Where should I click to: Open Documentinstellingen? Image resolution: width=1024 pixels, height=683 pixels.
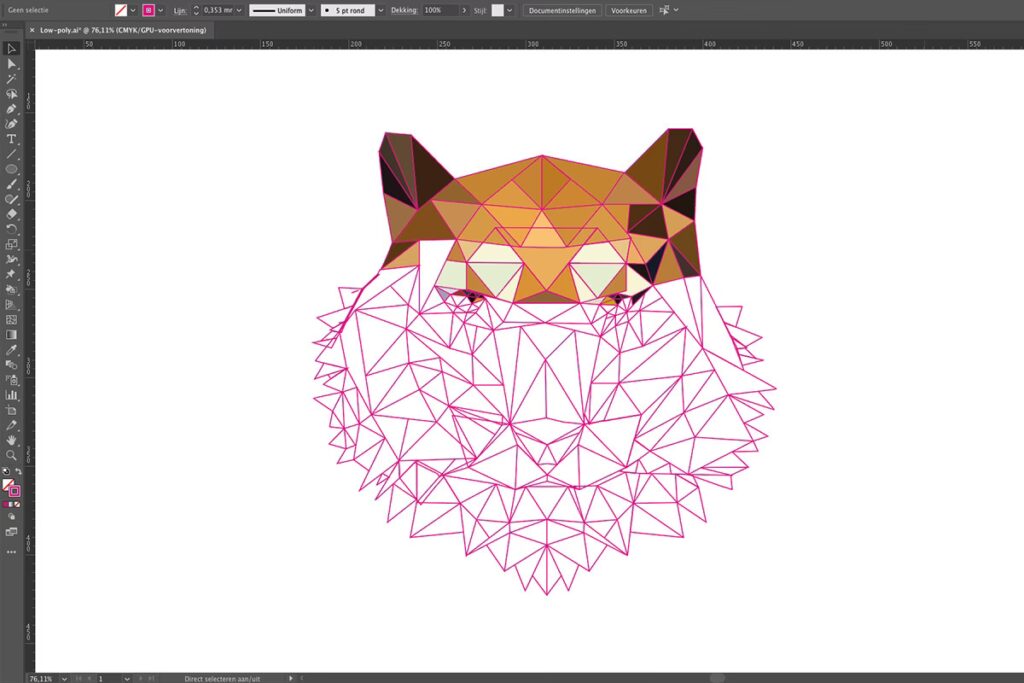coord(562,10)
